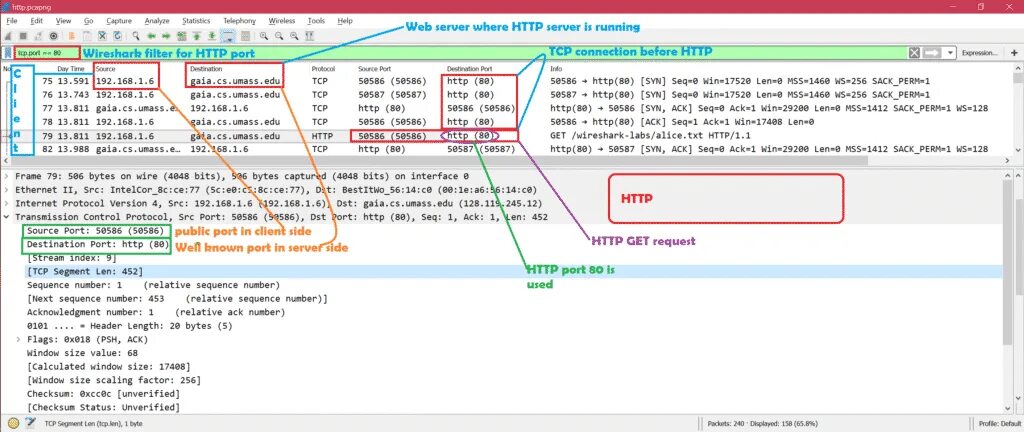The height and width of the screenshot is (432, 1024).
Task: Collapse Transmission Control Protocol section
Action: 7,217
